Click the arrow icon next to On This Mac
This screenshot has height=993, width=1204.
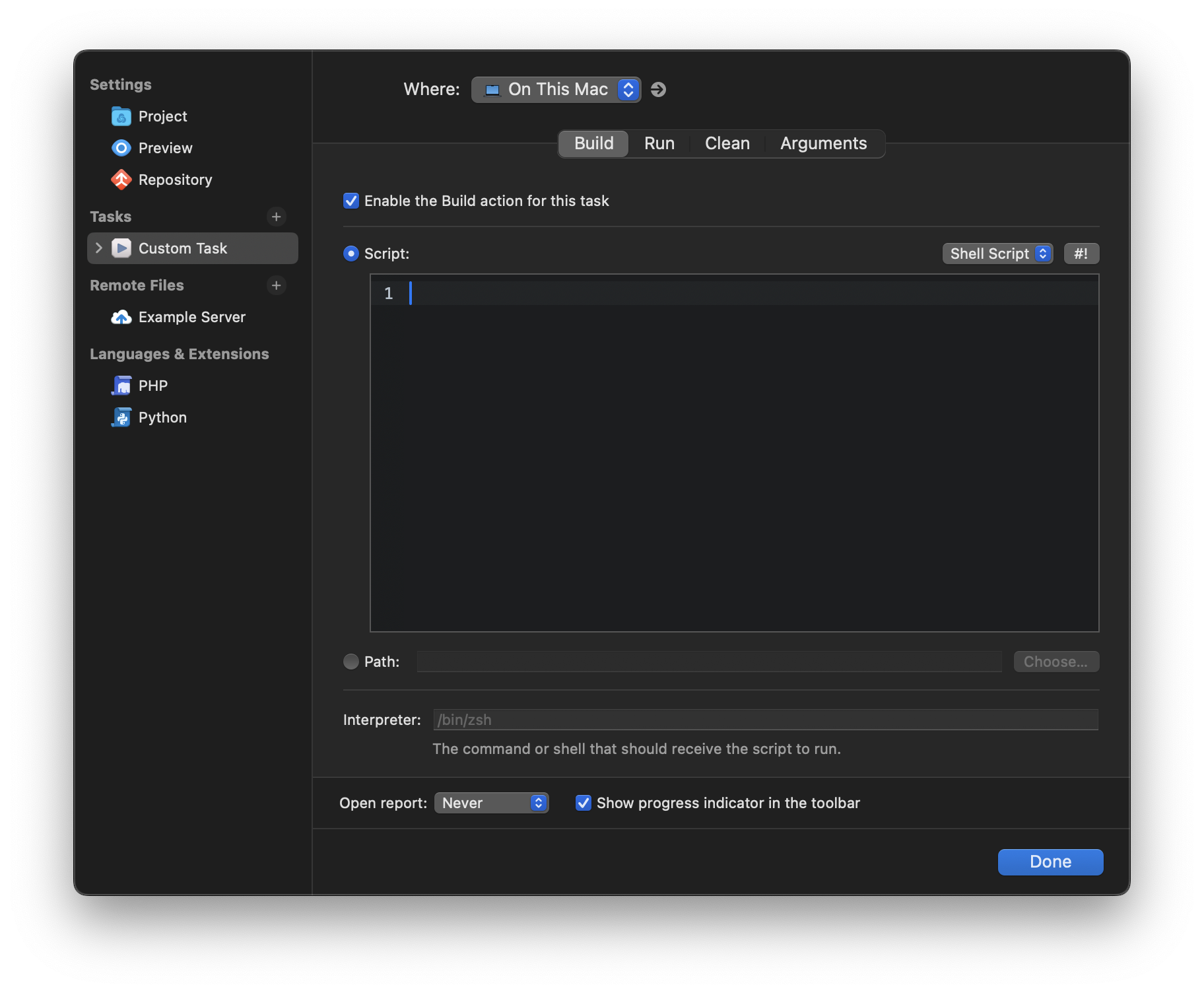click(658, 89)
